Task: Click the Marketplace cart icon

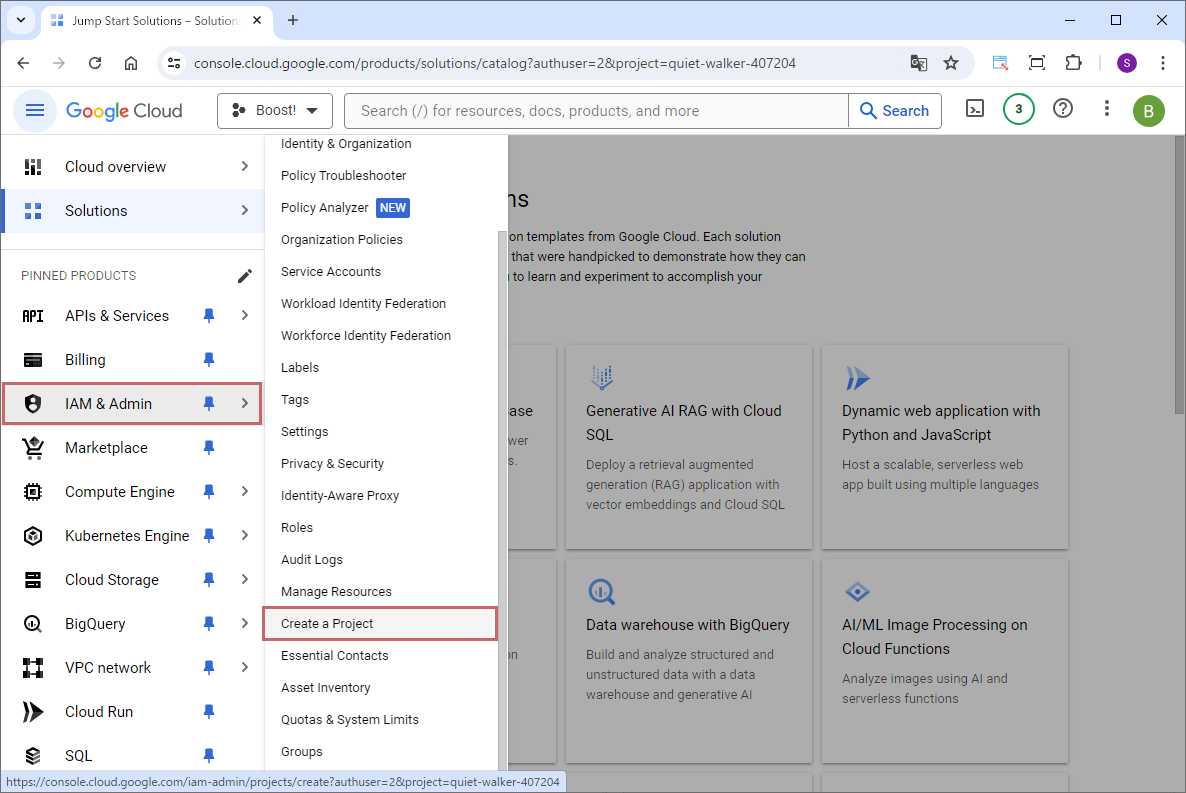Action: (33, 447)
